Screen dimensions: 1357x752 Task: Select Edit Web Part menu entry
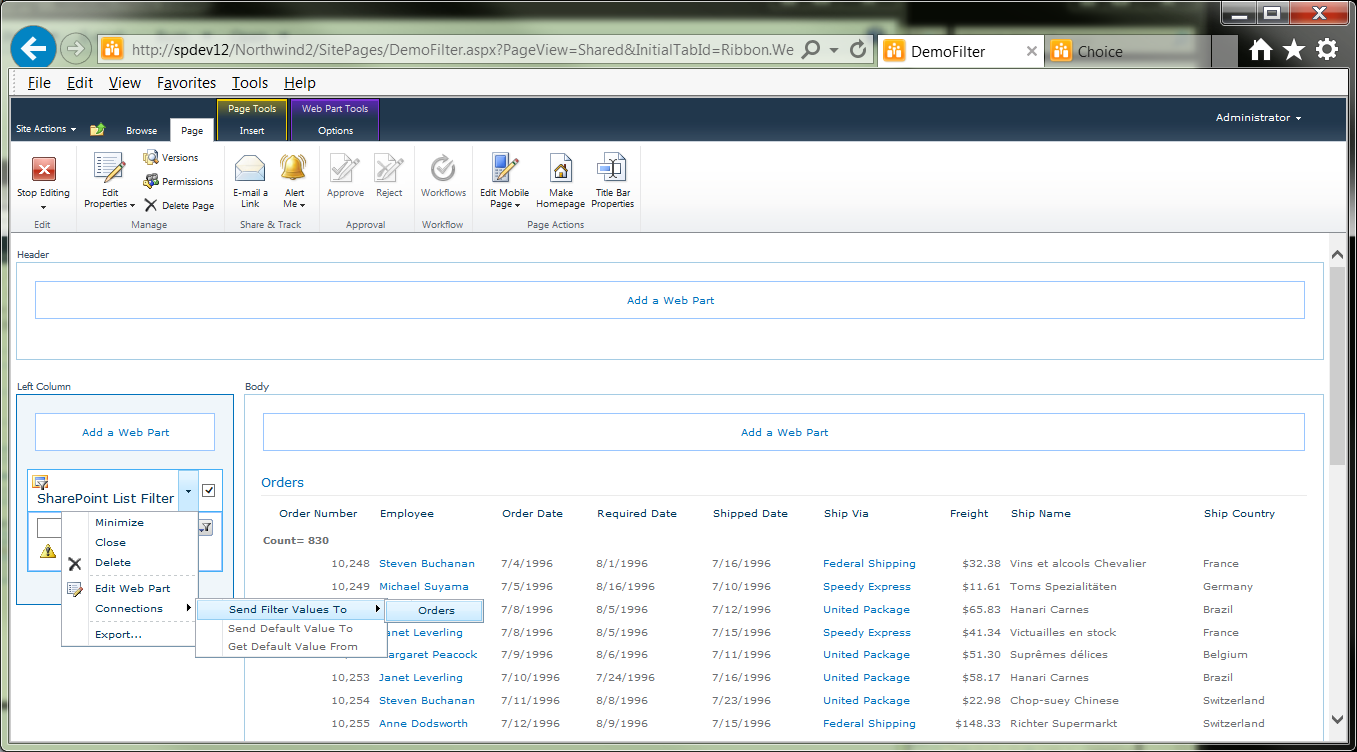coord(130,588)
